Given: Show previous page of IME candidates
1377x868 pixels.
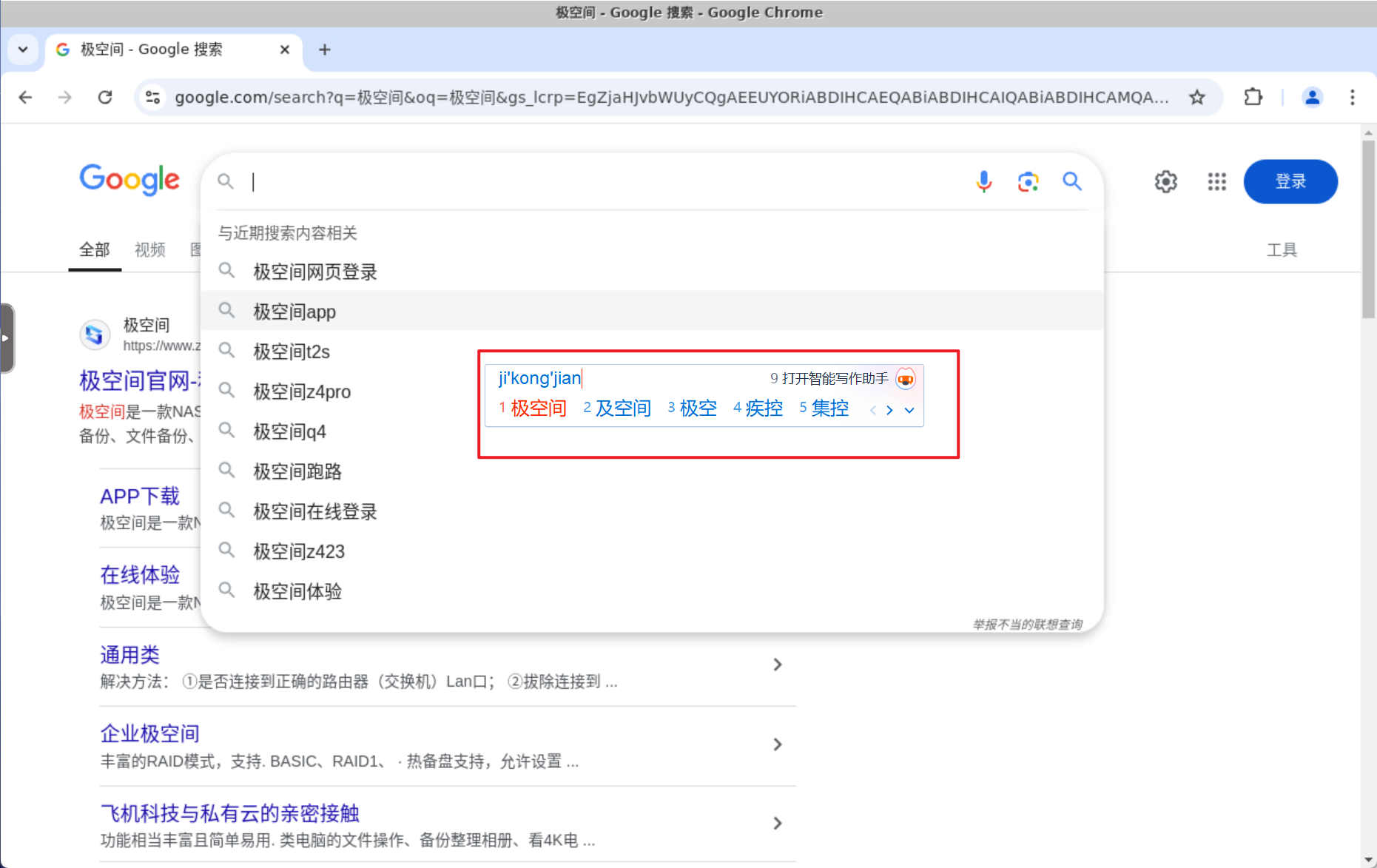Looking at the screenshot, I should pos(873,410).
